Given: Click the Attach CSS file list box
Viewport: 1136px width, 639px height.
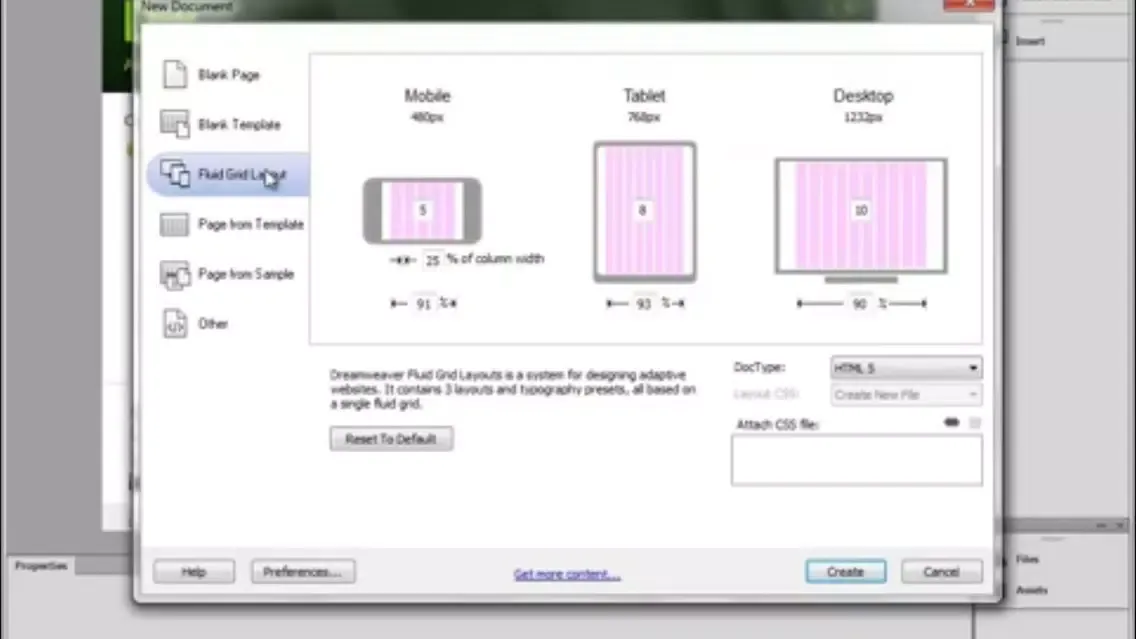Looking at the screenshot, I should [x=856, y=461].
